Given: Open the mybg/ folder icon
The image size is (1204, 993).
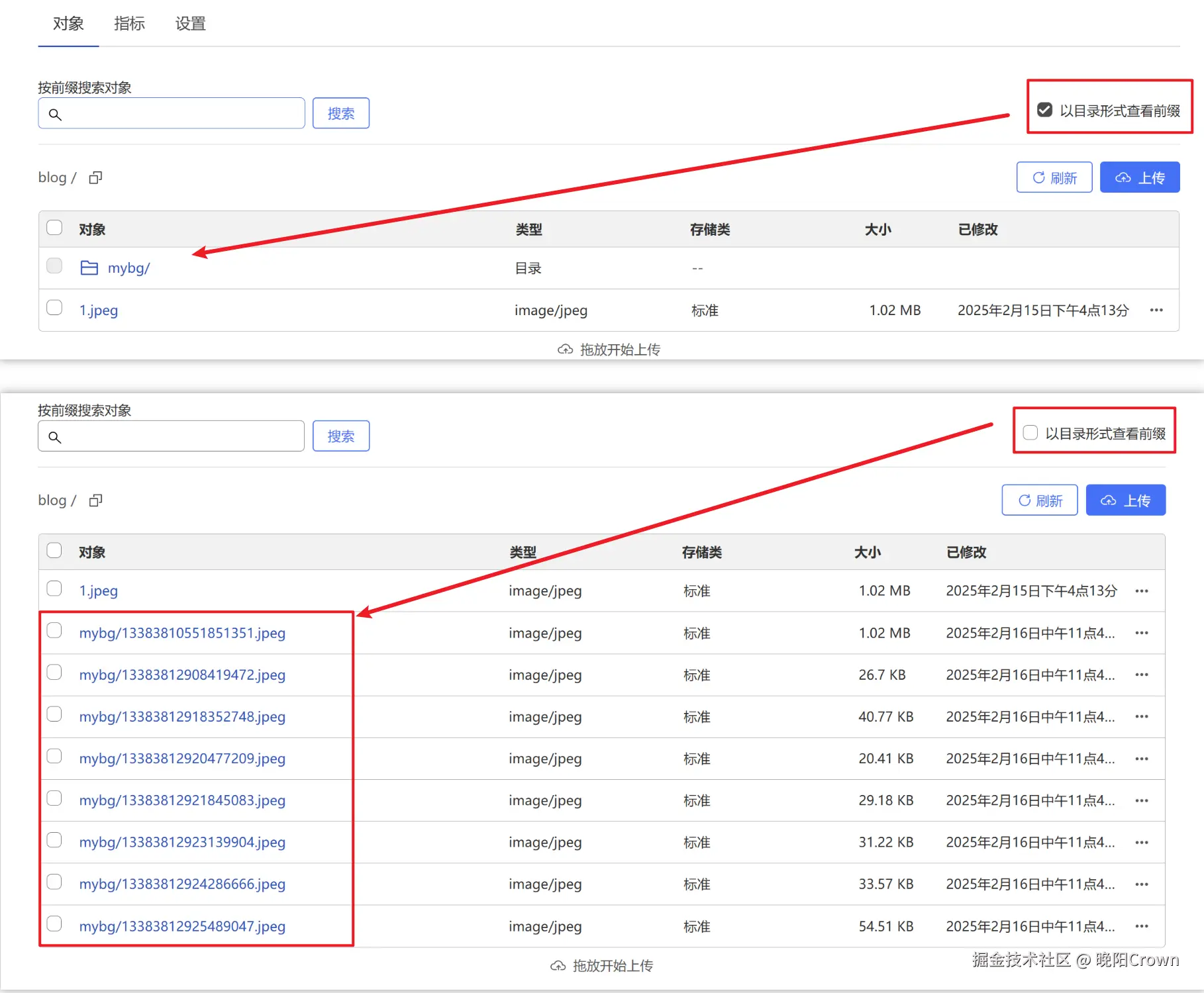Looking at the screenshot, I should (x=89, y=267).
